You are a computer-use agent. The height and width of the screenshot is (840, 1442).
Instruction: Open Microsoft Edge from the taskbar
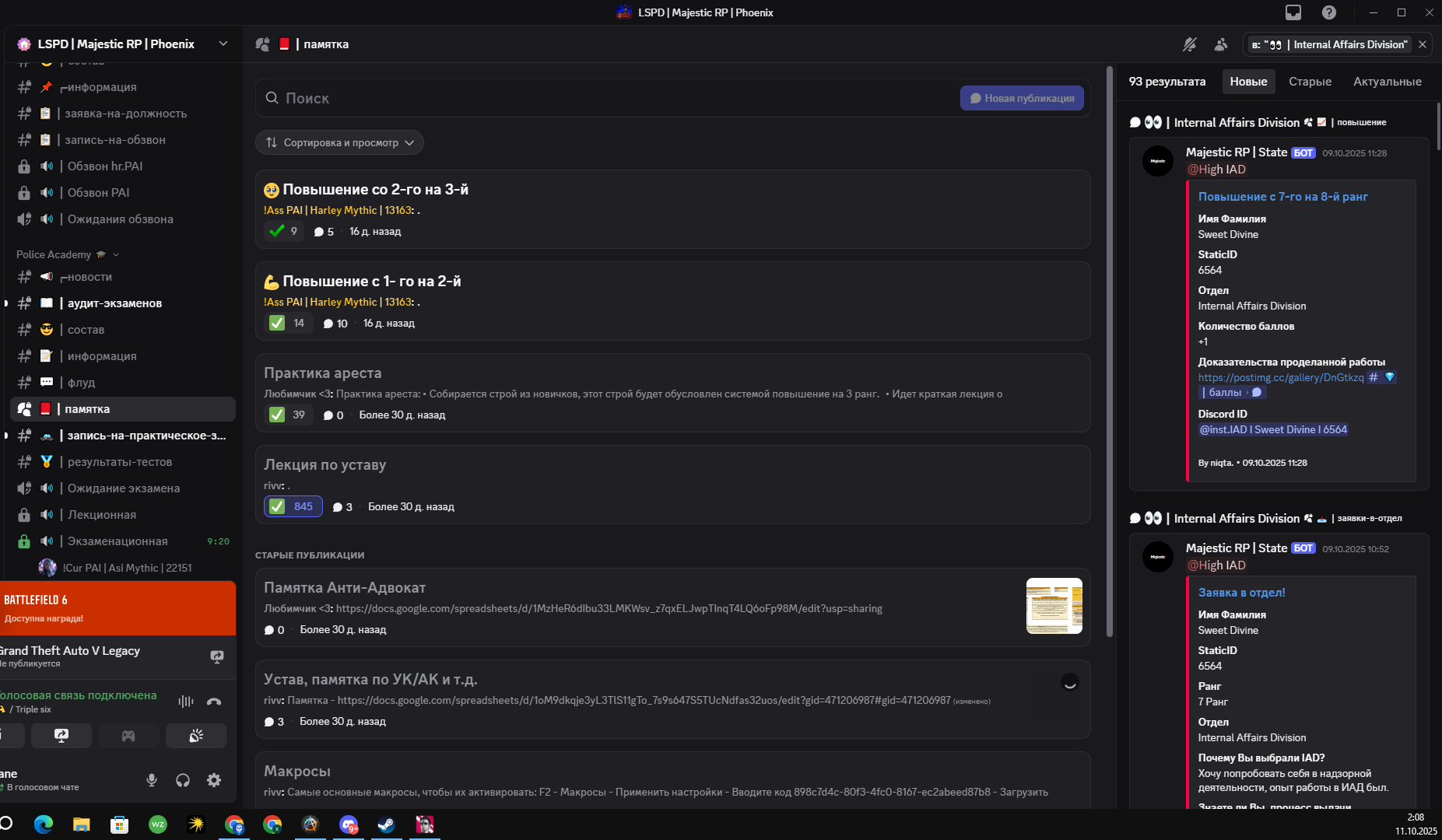point(43,824)
